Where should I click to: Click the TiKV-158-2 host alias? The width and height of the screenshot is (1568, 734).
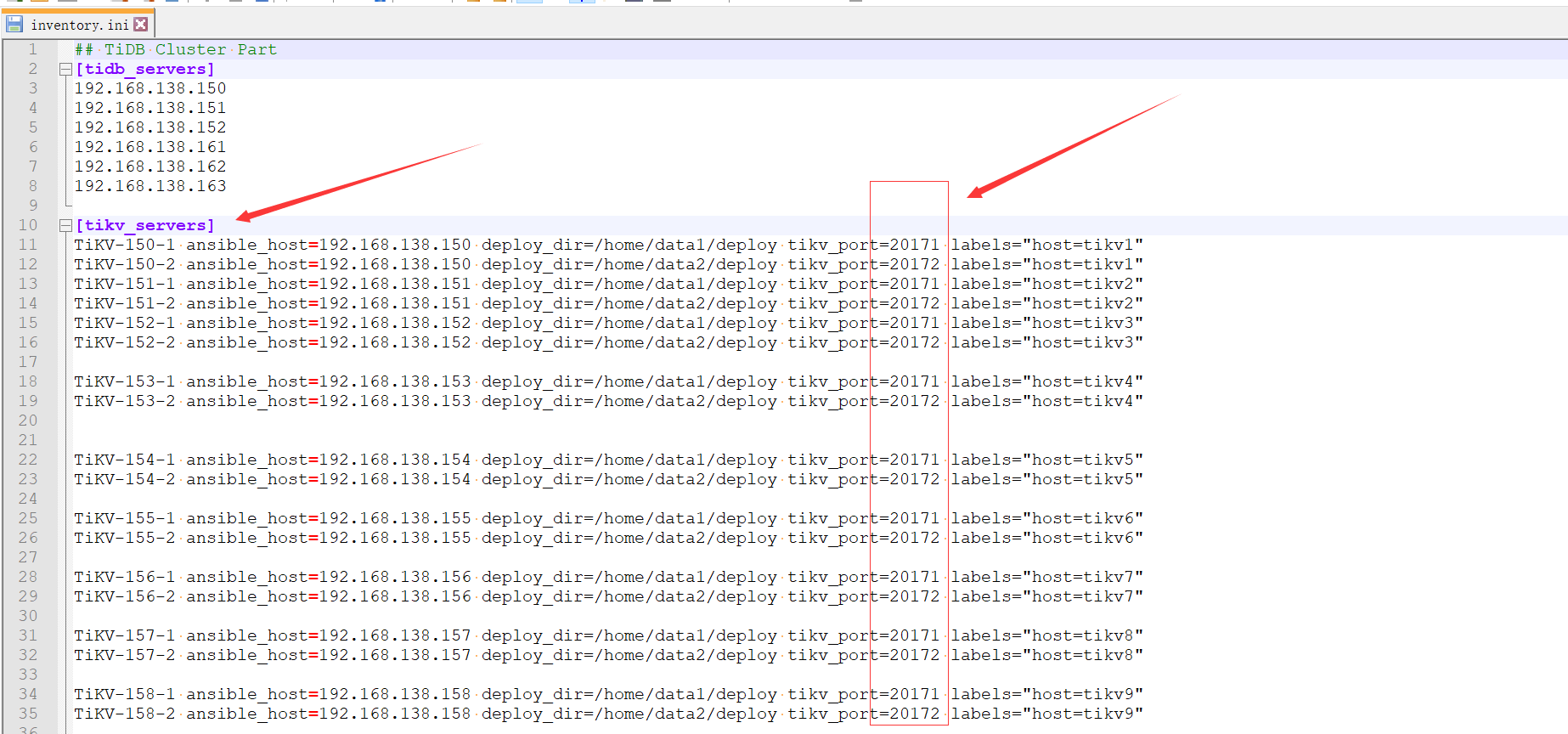(125, 714)
